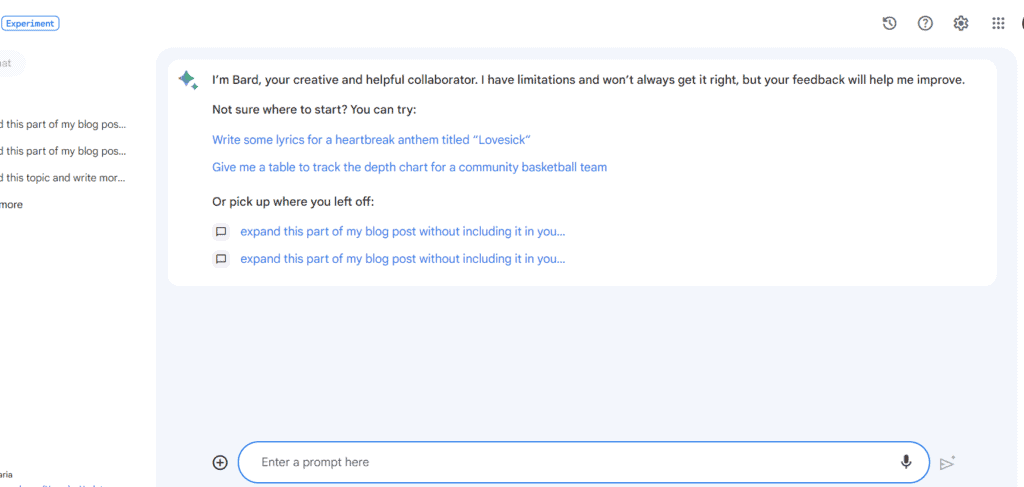Select the basketball depth chart table suggestion
This screenshot has width=1024, height=487.
[409, 167]
